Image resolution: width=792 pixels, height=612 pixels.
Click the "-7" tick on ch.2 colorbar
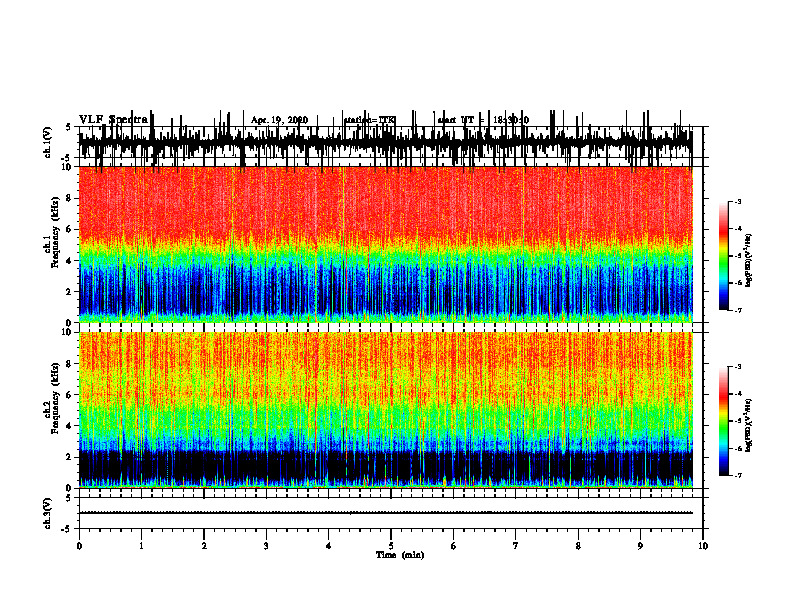coord(738,476)
